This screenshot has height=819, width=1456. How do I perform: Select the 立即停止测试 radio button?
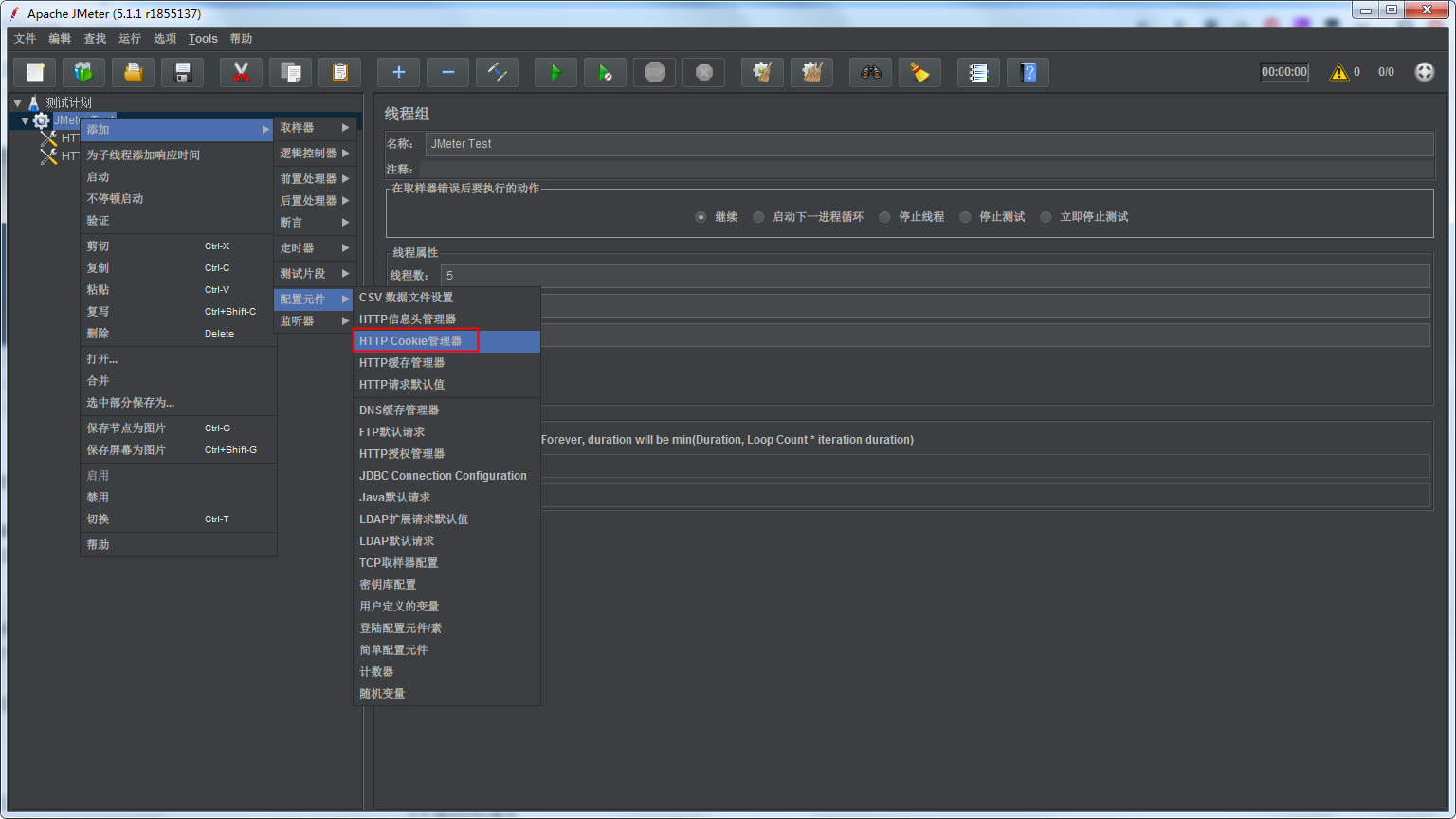point(1046,217)
